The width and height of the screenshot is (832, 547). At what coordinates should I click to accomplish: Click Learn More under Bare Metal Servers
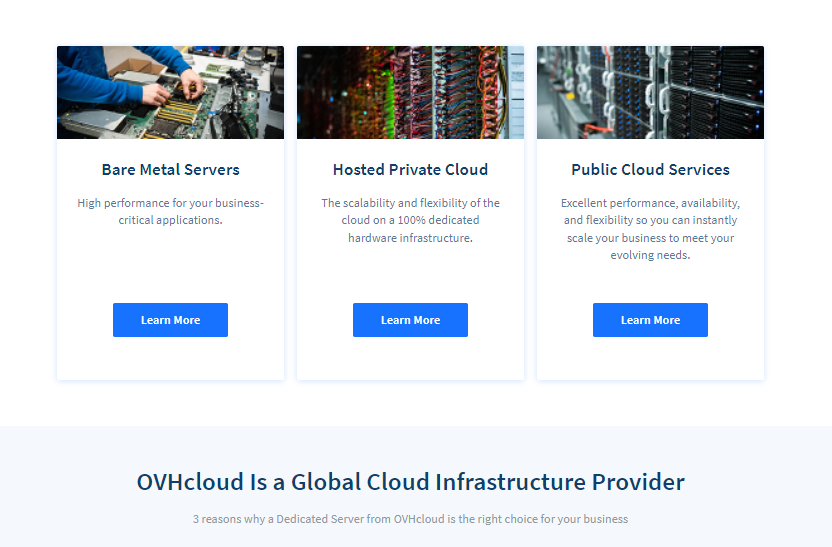[170, 320]
